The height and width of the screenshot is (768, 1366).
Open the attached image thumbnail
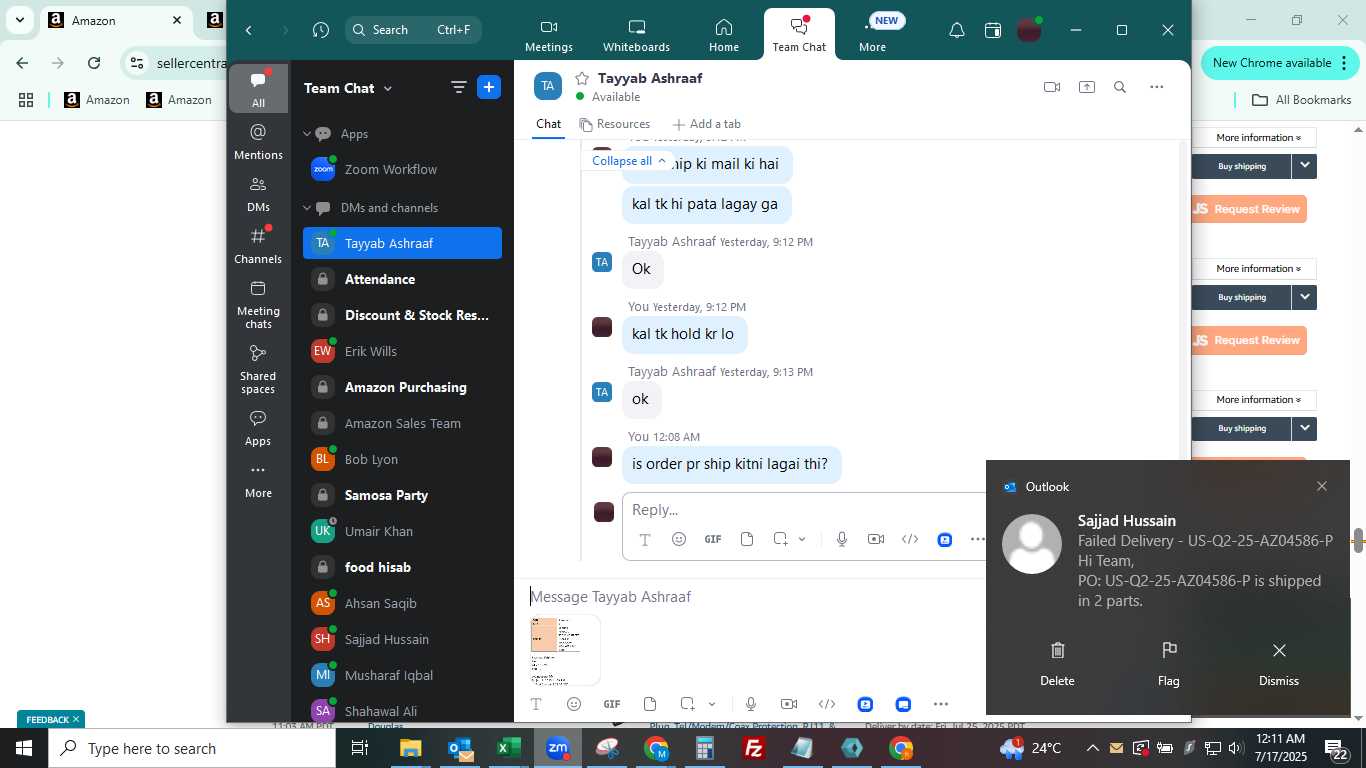565,649
